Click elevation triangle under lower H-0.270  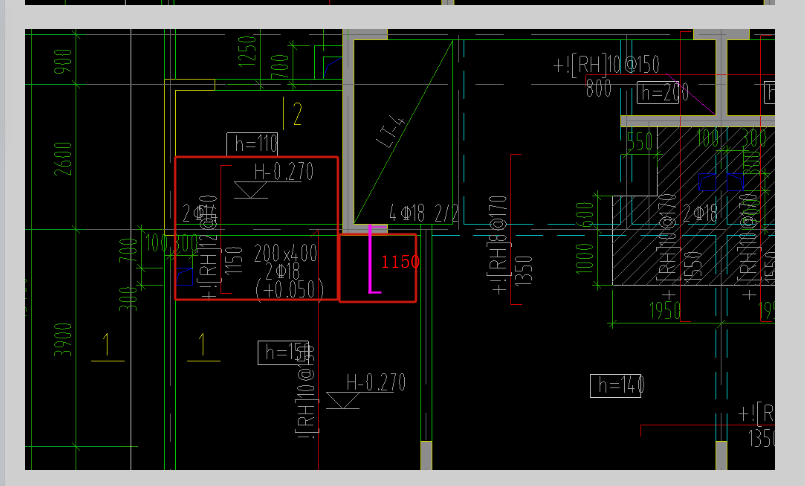pos(343,400)
